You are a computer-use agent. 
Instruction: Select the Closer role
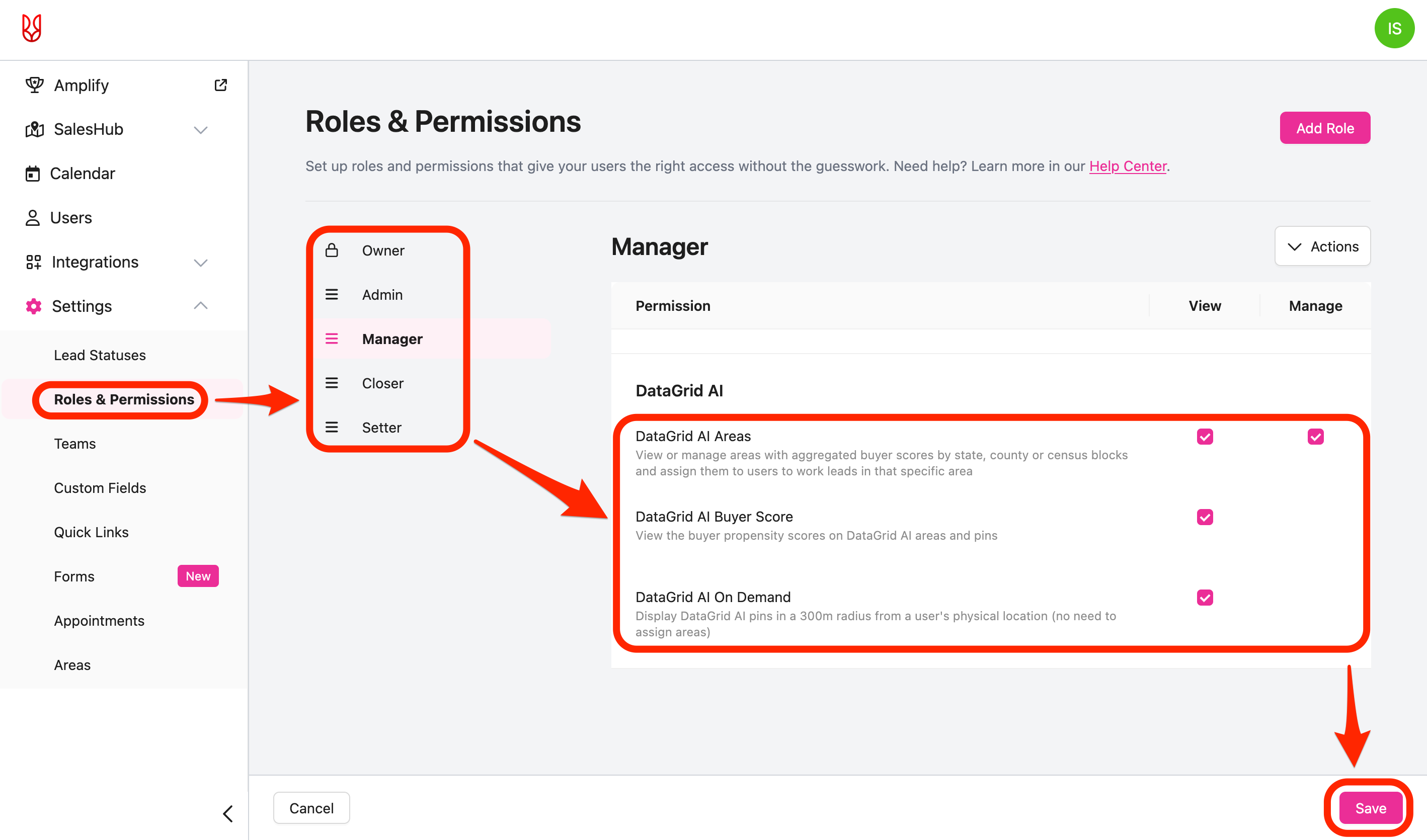383,383
